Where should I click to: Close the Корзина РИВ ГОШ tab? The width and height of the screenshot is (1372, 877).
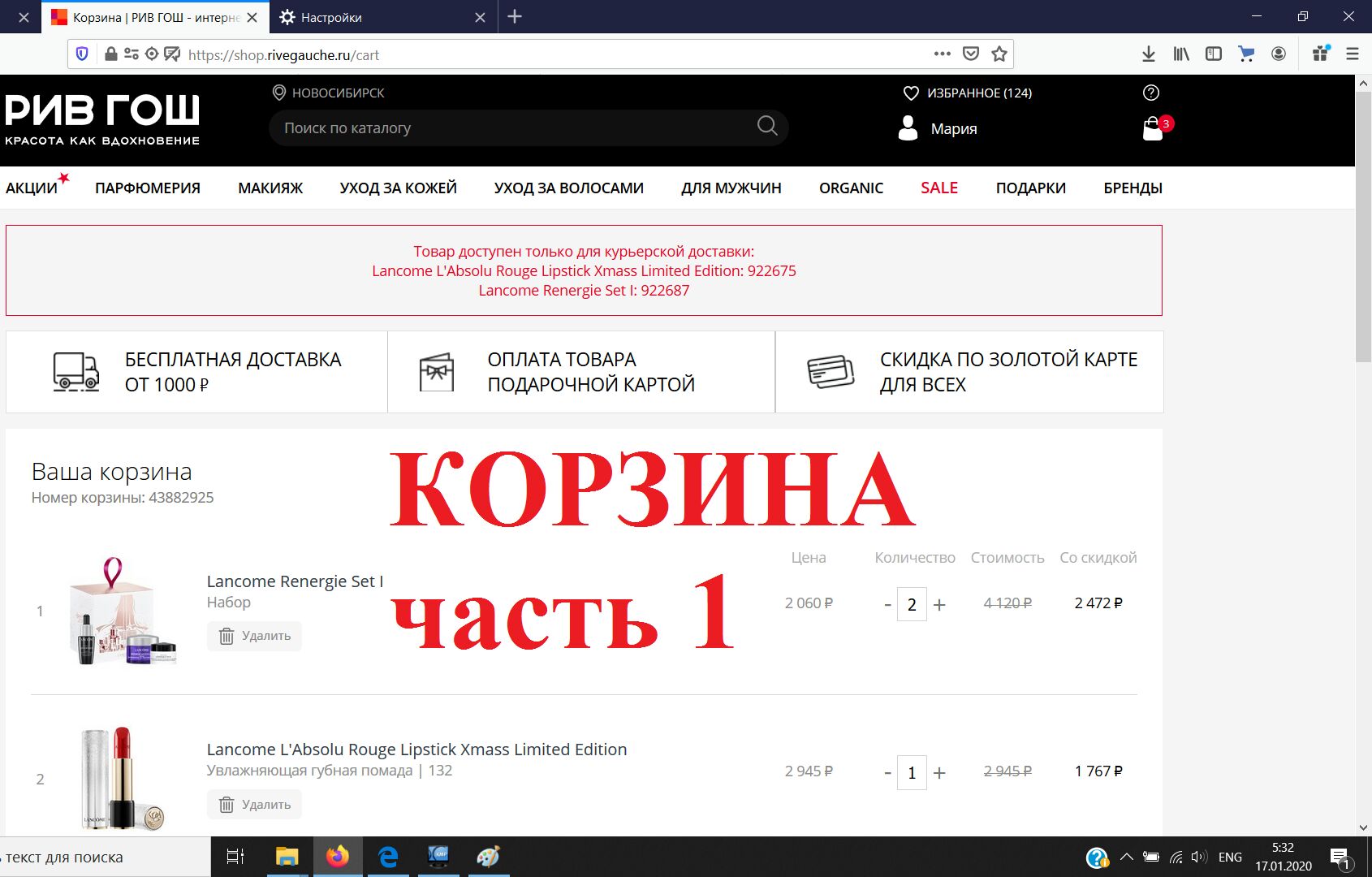click(252, 17)
